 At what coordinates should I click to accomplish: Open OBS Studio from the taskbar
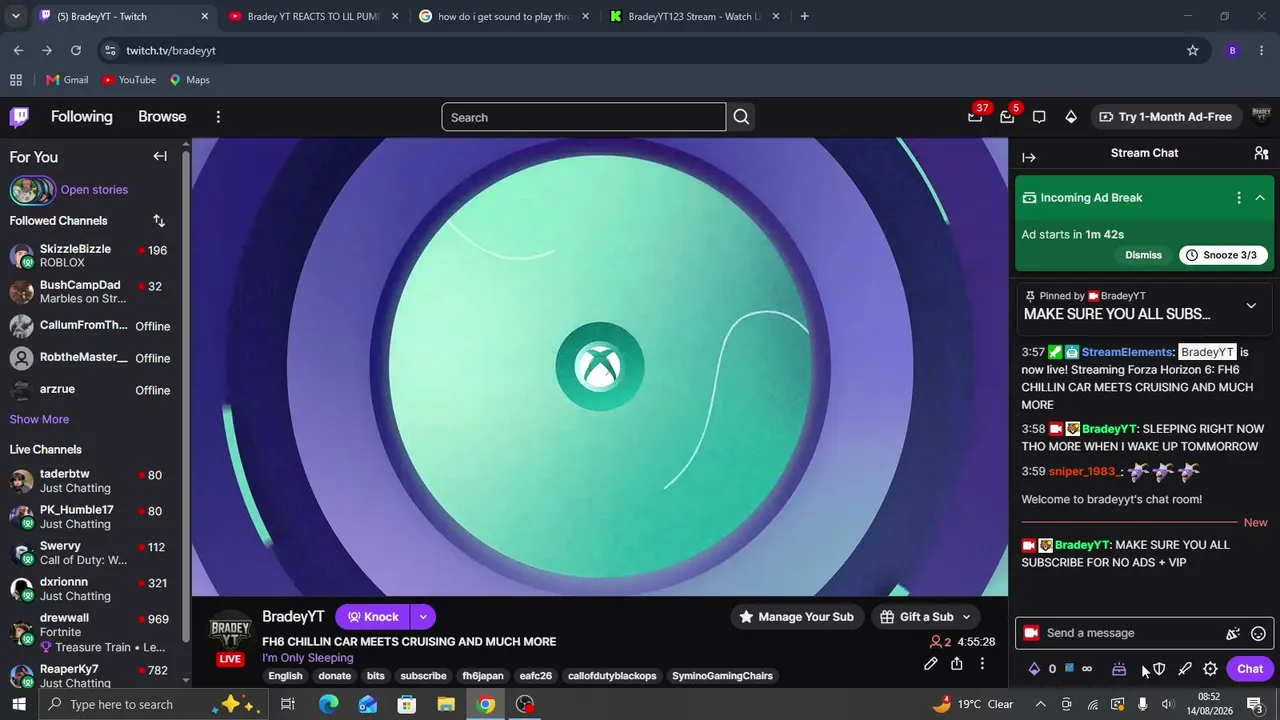pyautogui.click(x=525, y=704)
